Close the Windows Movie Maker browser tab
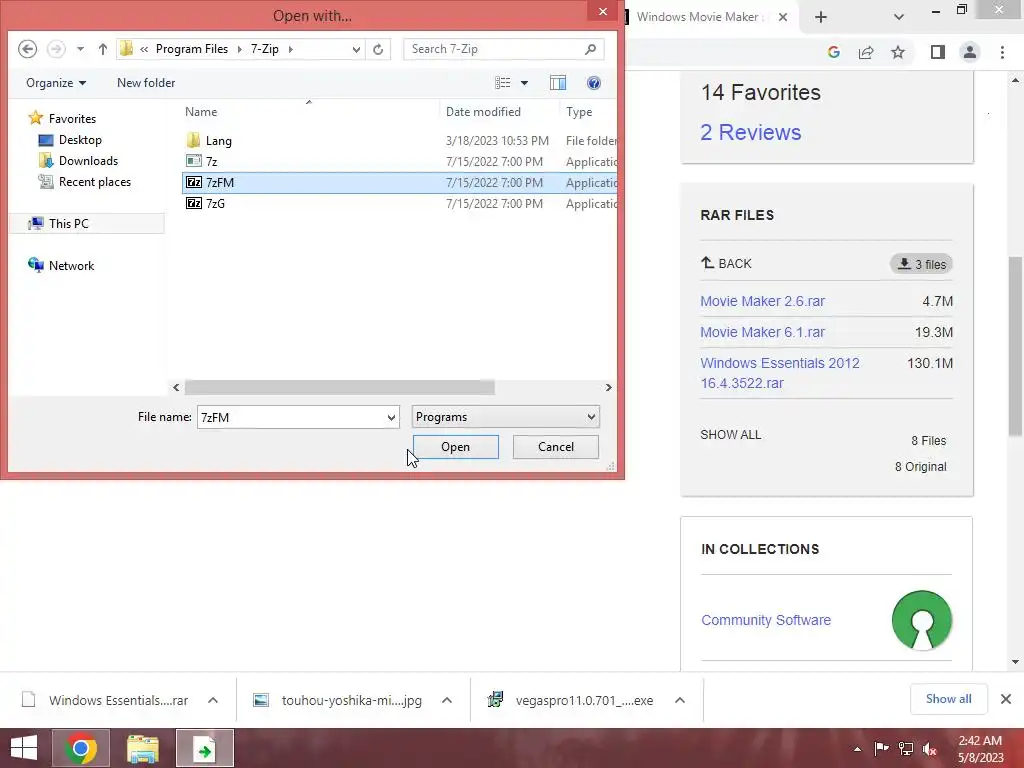Viewport: 1024px width, 768px height. [783, 17]
